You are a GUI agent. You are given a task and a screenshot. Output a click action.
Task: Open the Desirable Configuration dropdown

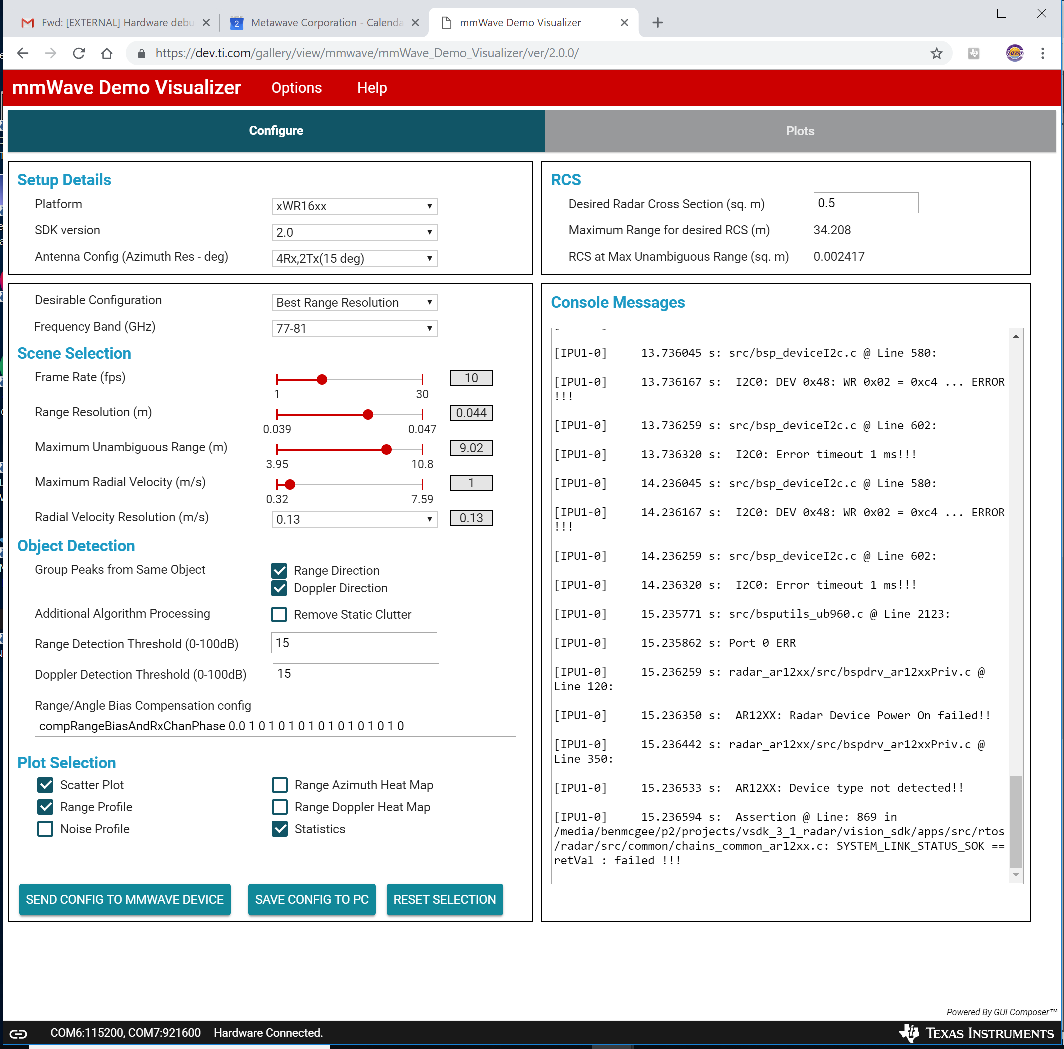(x=354, y=303)
